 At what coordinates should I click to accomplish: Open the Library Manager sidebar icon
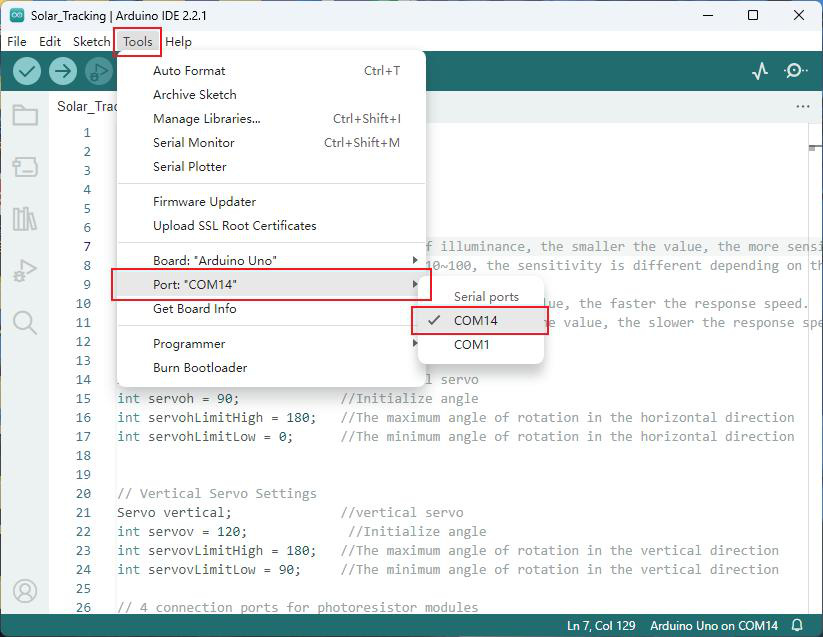pyautogui.click(x=25, y=218)
